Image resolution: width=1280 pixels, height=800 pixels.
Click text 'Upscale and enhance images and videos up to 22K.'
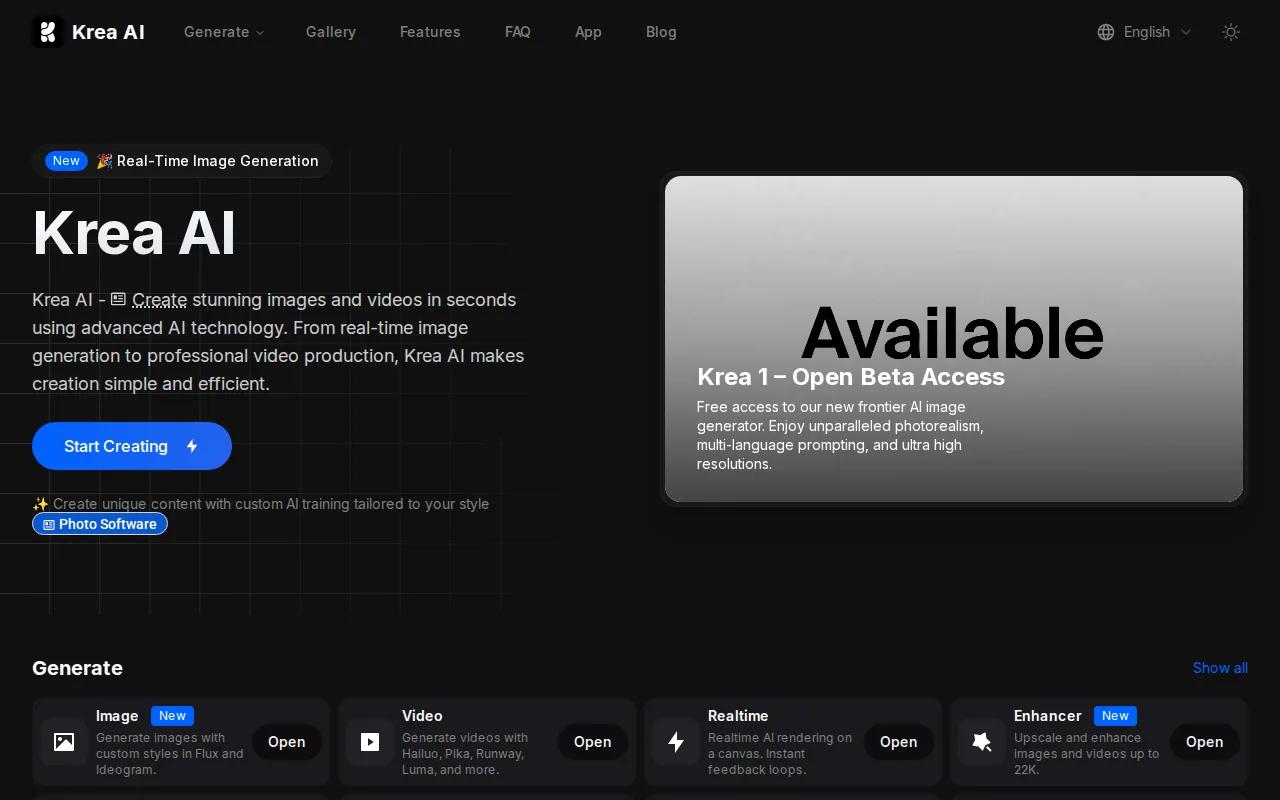(x=1087, y=754)
